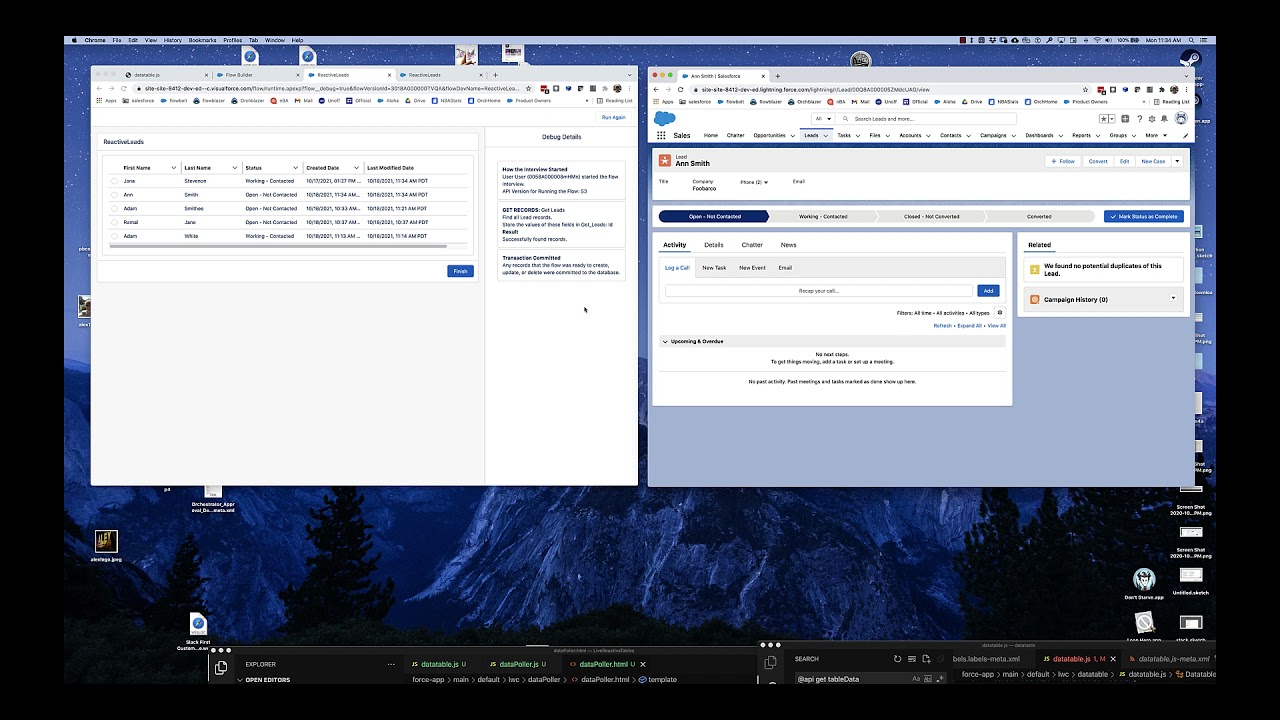Screen dimensions: 1280x720
Task: Click the Search Leads and more field
Action: pyautogui.click(x=925, y=119)
